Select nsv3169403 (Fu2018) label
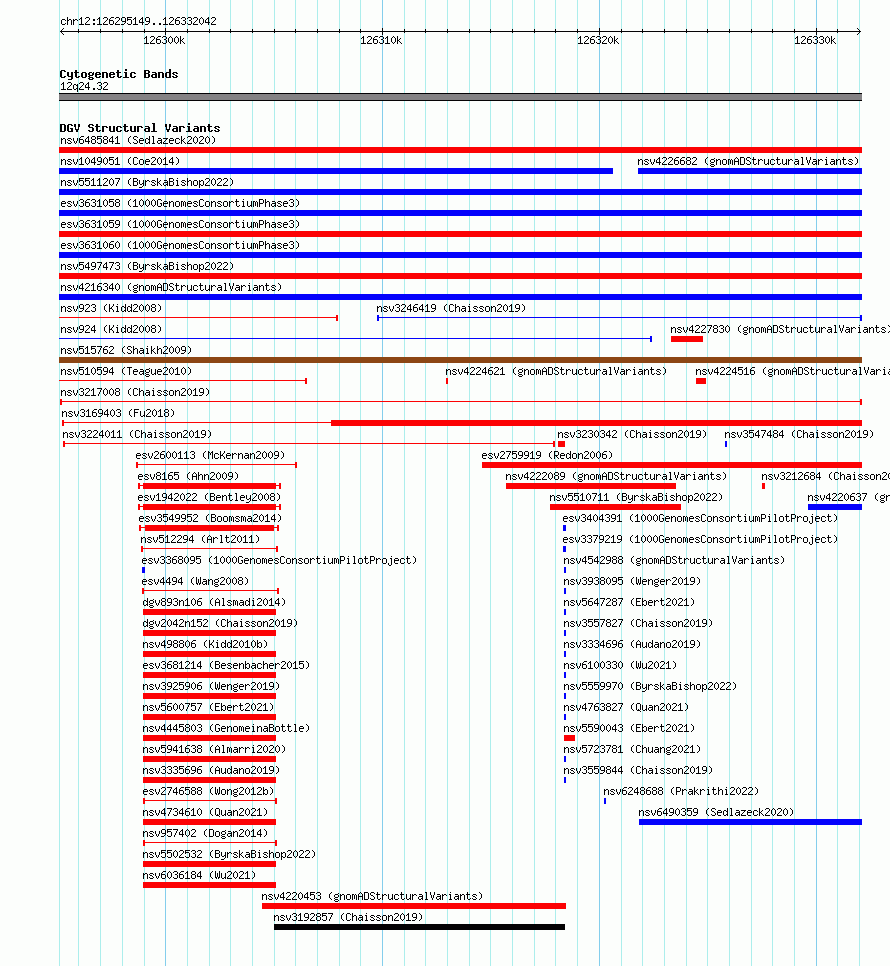 [x=118, y=413]
